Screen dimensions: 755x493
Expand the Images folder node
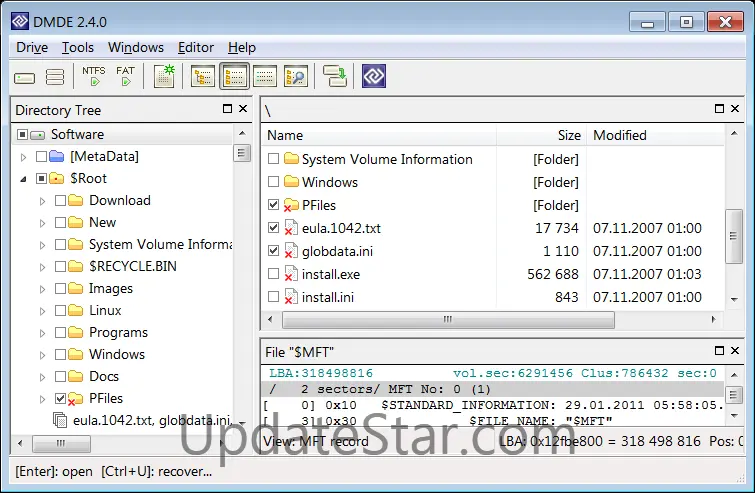(42, 289)
